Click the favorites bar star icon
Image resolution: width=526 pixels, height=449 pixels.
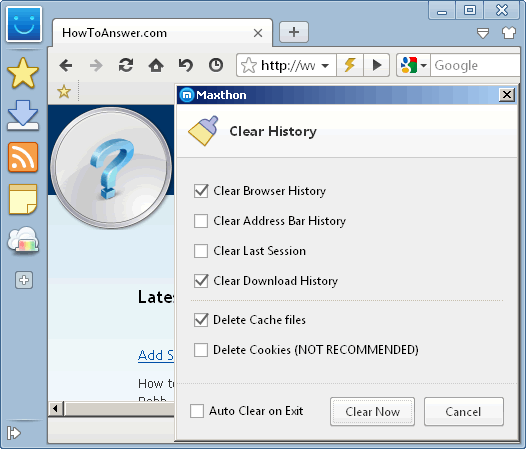(64, 92)
